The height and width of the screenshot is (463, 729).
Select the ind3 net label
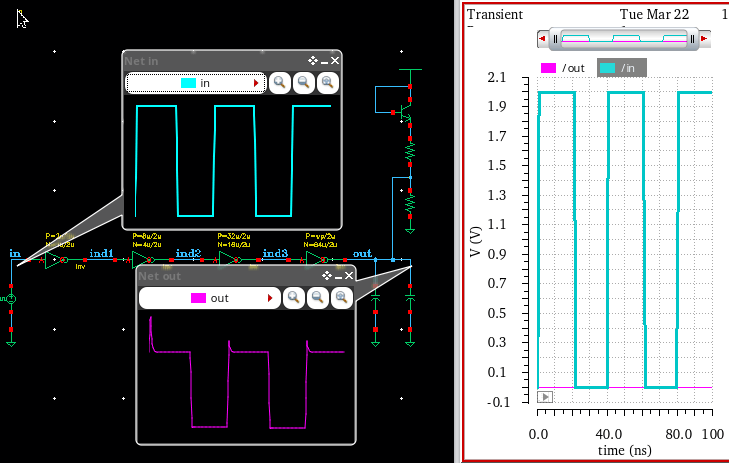pos(275,253)
